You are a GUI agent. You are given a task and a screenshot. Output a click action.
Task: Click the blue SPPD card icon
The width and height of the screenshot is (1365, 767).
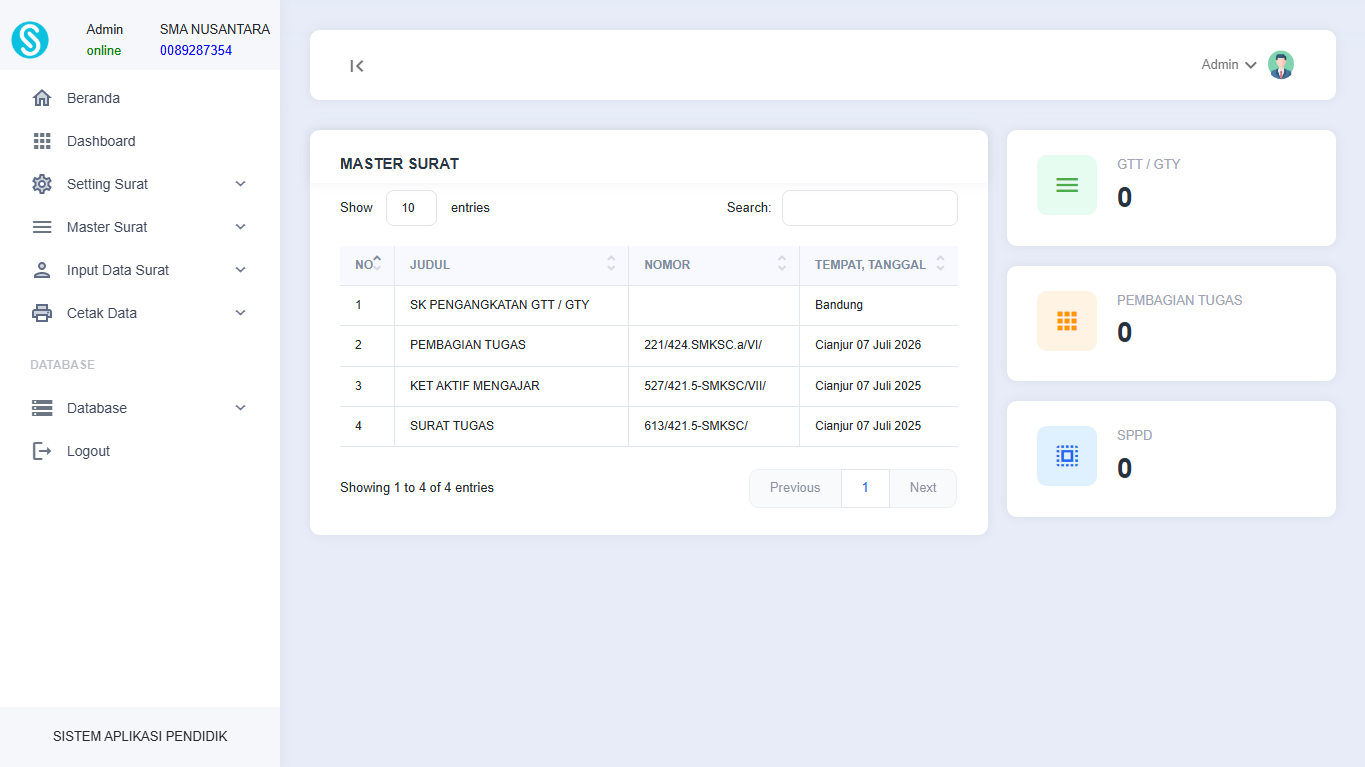[x=1066, y=456]
